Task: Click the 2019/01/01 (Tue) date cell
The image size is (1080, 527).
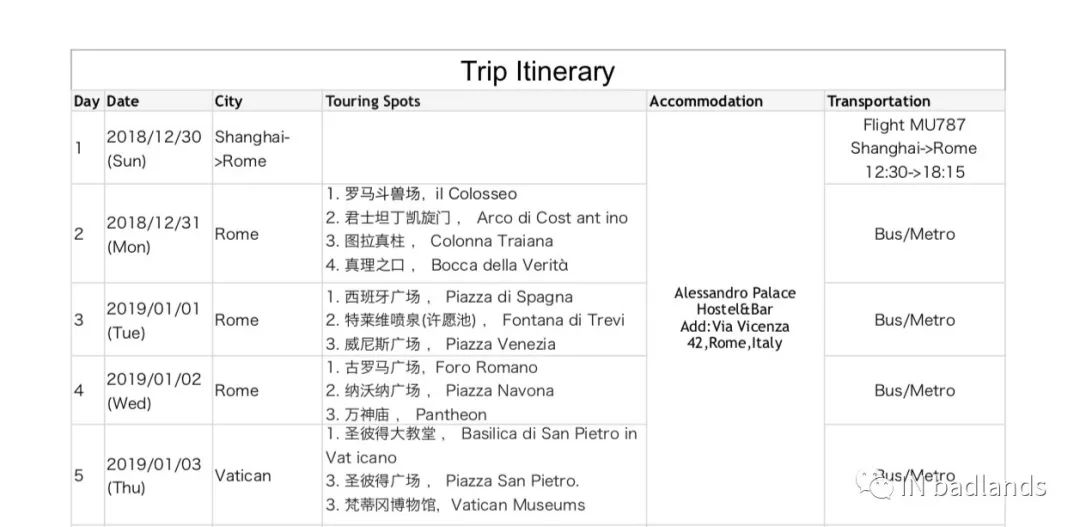Action: coord(154,320)
